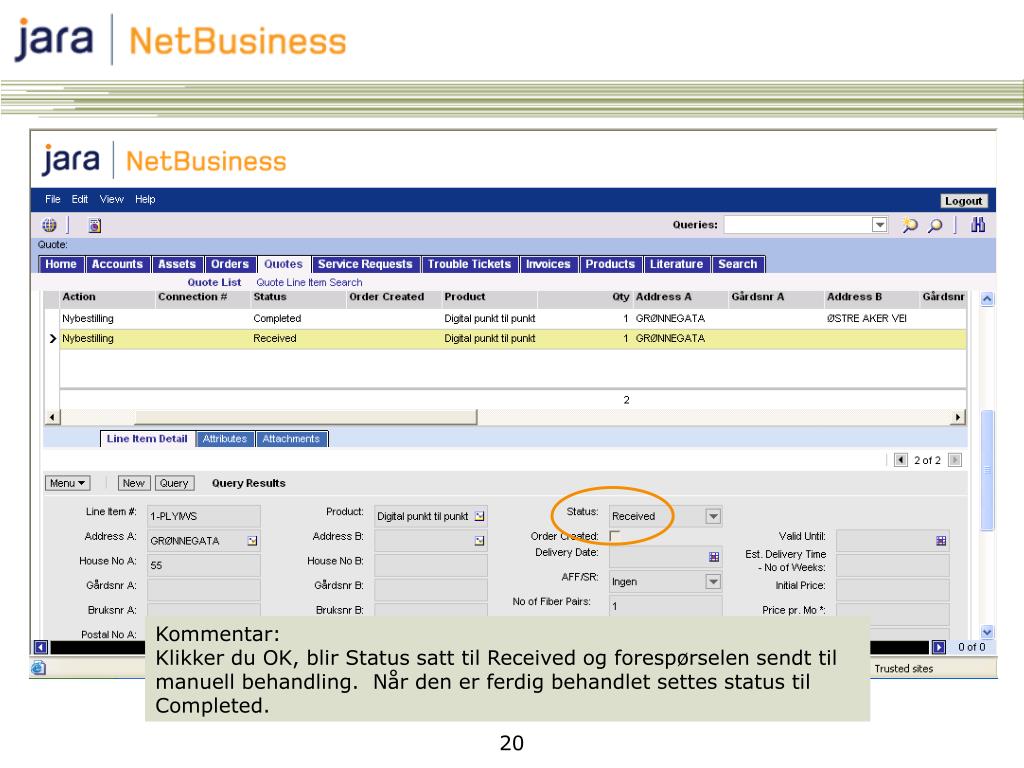Viewport: 1024px width, 768px height.
Task: Click the Connection # column header
Action: [x=192, y=296]
